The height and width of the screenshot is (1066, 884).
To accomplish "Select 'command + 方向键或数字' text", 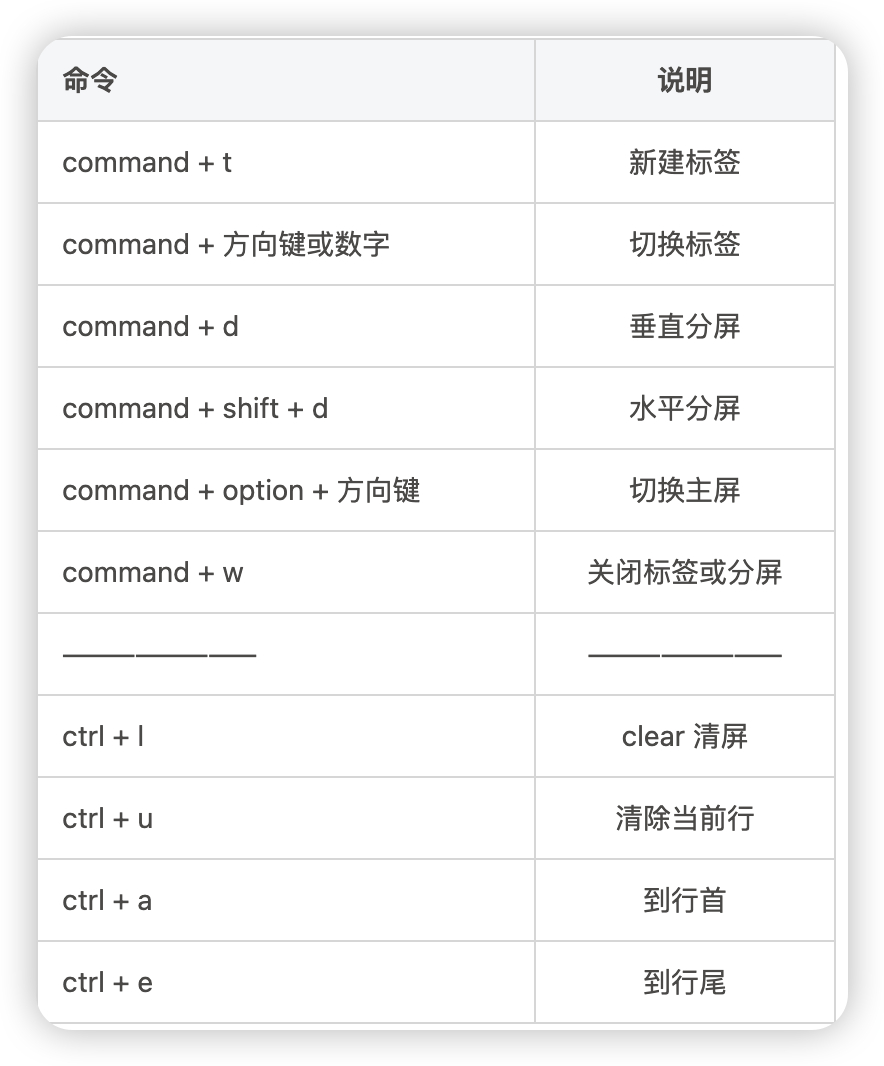I will [226, 245].
